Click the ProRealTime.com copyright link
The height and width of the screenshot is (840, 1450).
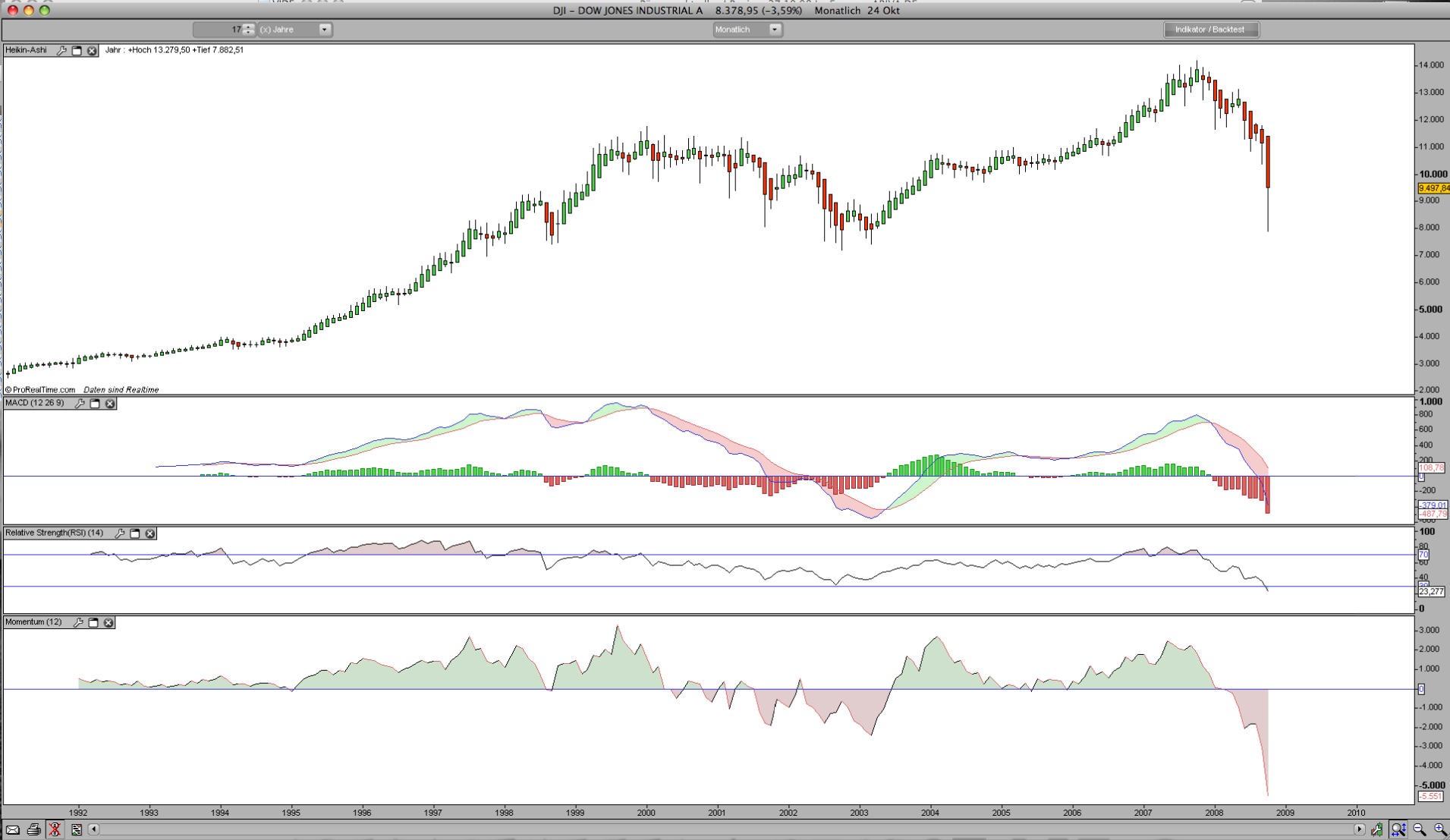(41, 390)
